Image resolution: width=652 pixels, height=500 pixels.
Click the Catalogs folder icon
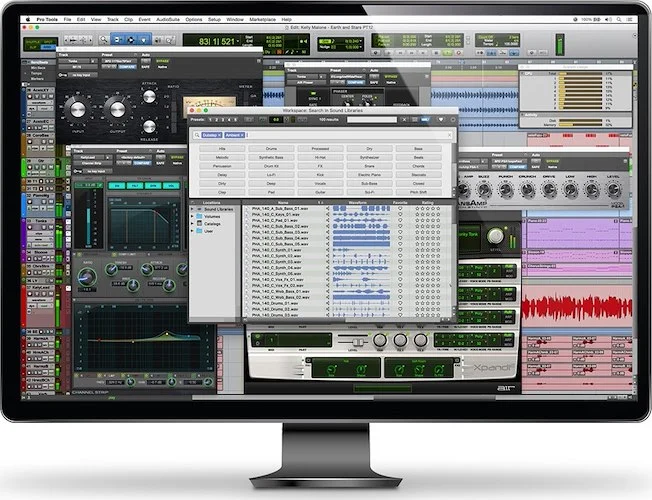click(201, 223)
